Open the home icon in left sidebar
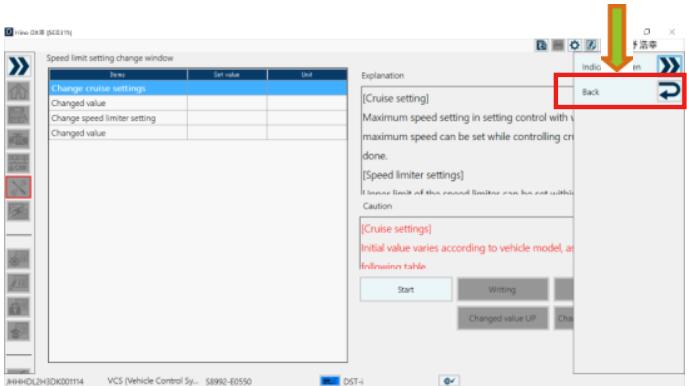This screenshot has height=386, width=687. [x=18, y=91]
